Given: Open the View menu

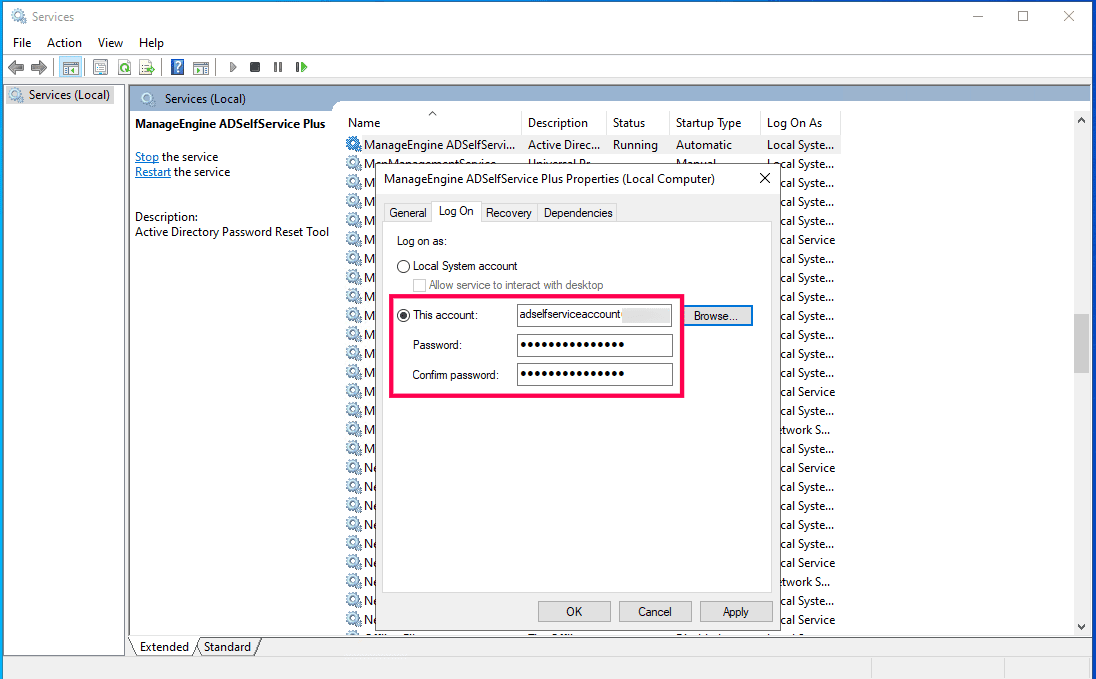Looking at the screenshot, I should (110, 43).
